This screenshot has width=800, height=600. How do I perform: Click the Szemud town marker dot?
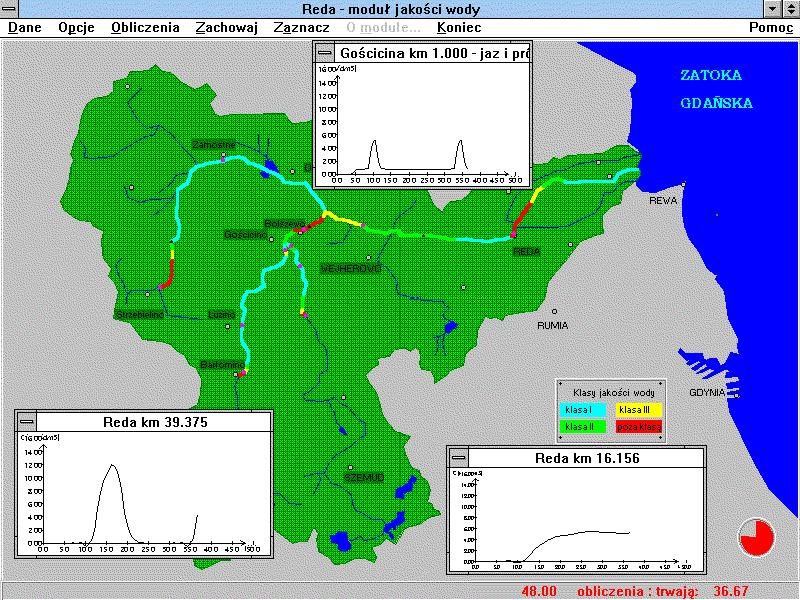pos(350,467)
